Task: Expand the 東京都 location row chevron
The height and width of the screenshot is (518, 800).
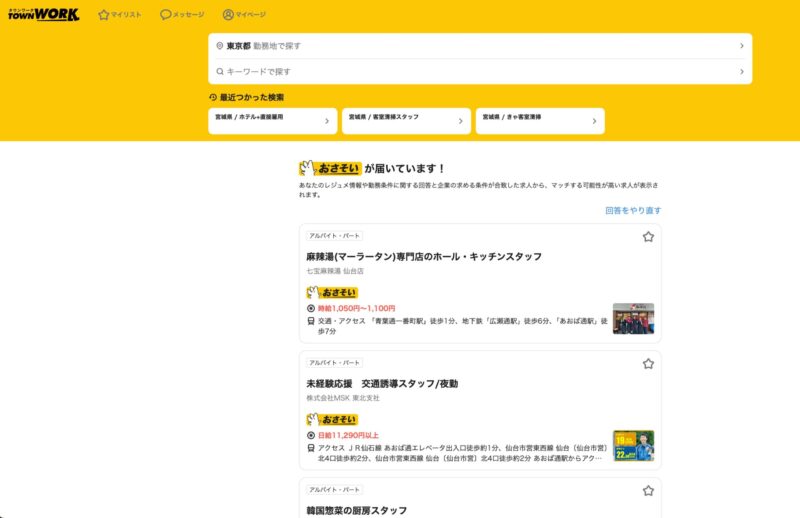Action: click(x=741, y=46)
